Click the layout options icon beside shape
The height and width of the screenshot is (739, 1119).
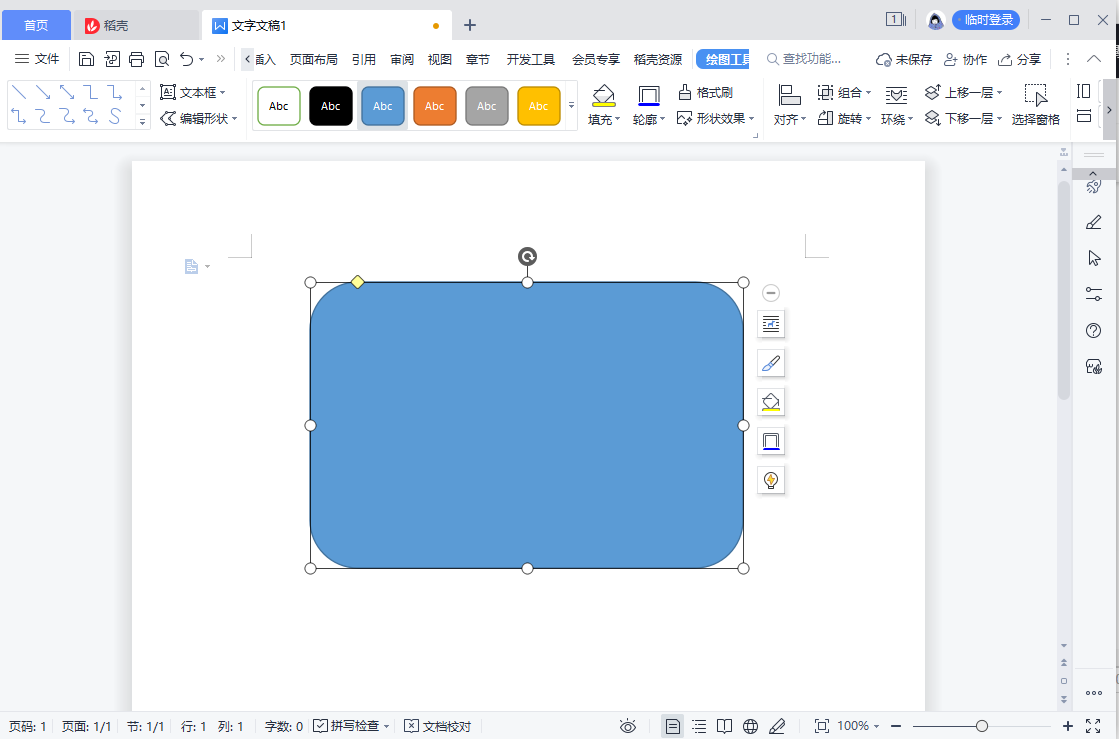(x=771, y=325)
